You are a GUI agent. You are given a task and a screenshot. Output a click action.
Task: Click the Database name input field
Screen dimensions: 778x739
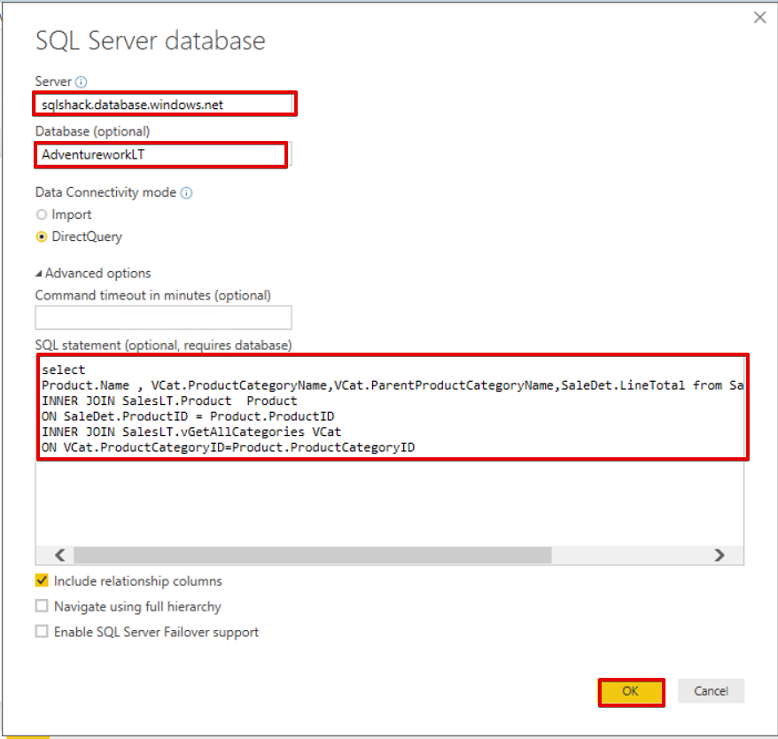tap(160, 155)
